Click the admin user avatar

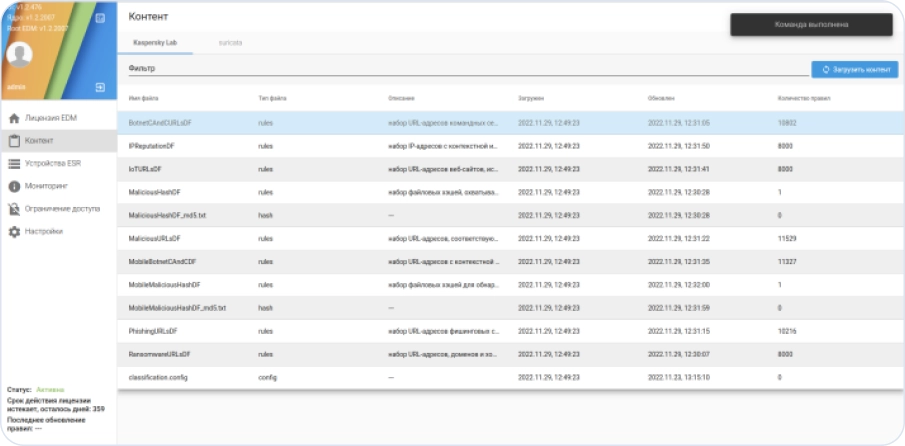[x=20, y=58]
